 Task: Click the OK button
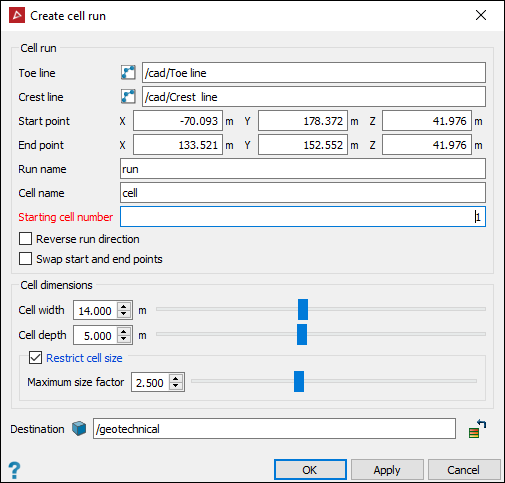[310, 470]
